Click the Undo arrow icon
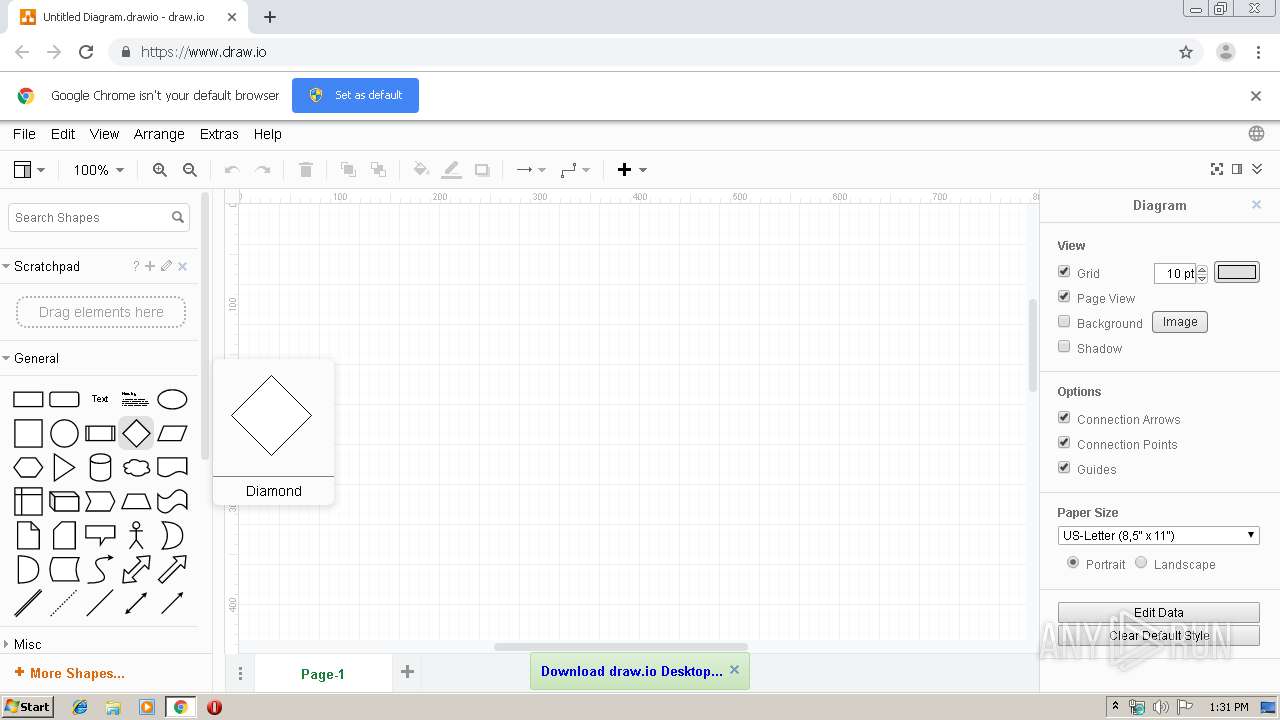Viewport: 1280px width, 720px height. tap(232, 170)
